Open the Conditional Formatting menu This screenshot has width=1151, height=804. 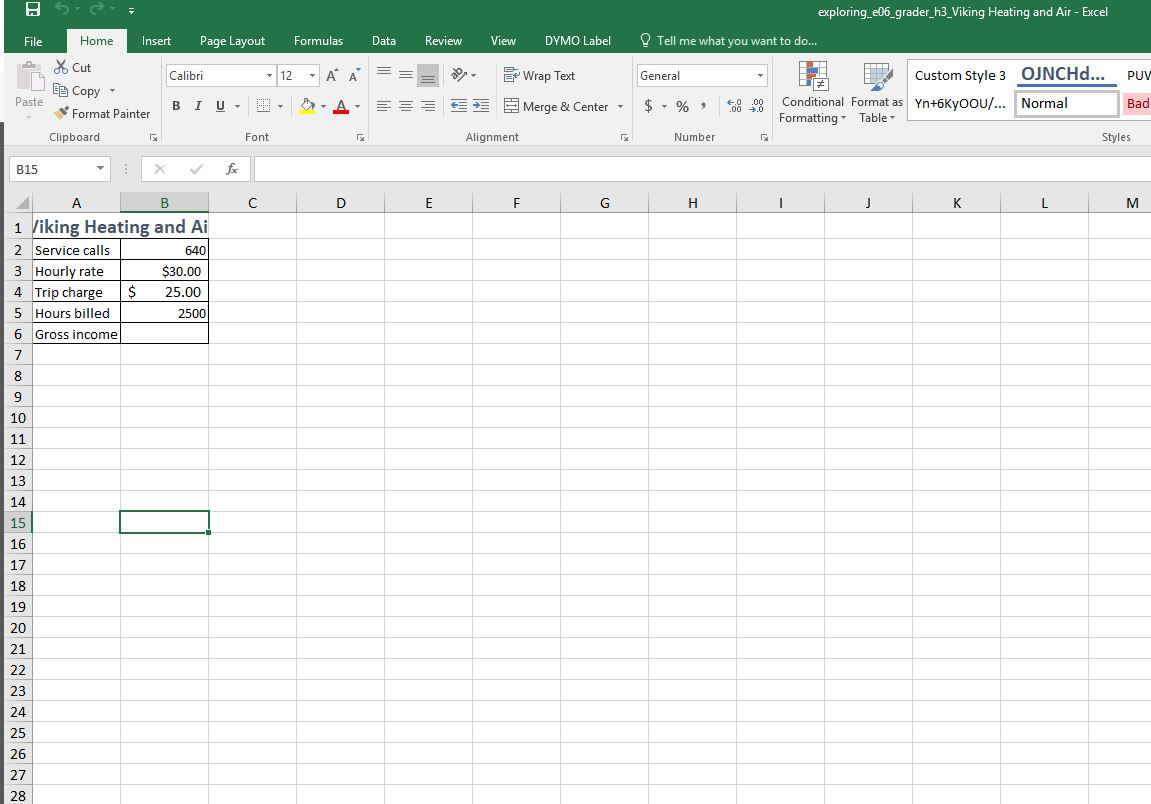coord(813,93)
